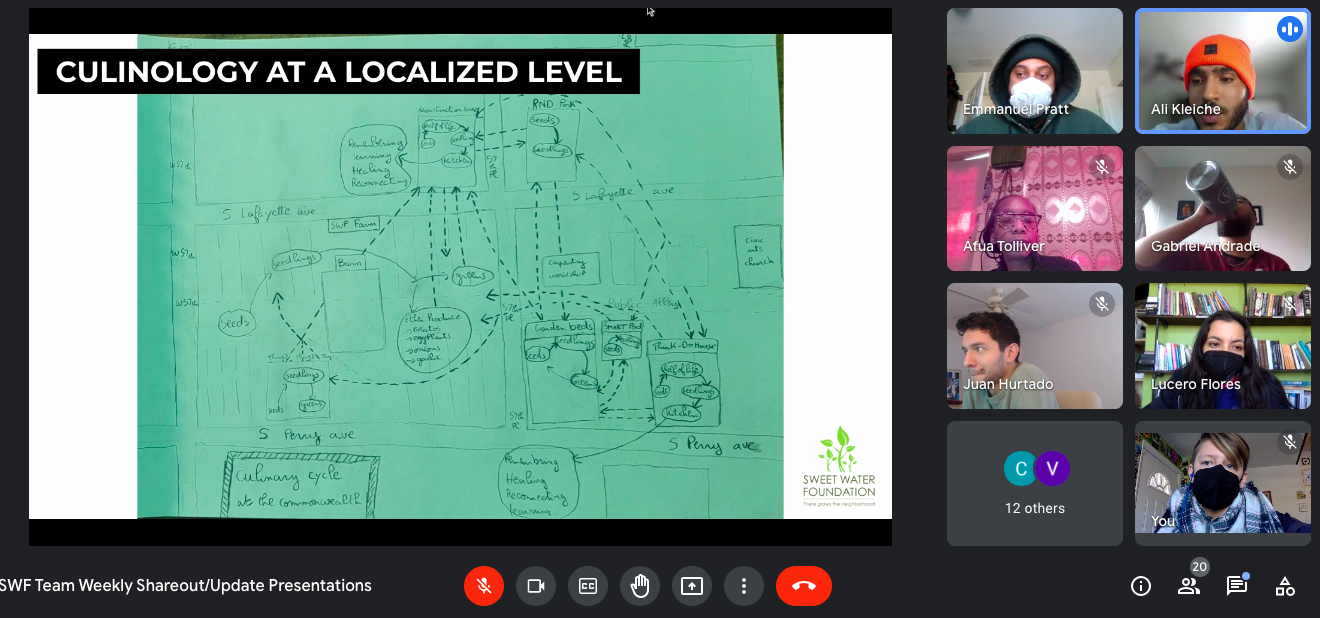Viewport: 1320px width, 618px height.
Task: Unmute the microphone button
Action: 484,586
